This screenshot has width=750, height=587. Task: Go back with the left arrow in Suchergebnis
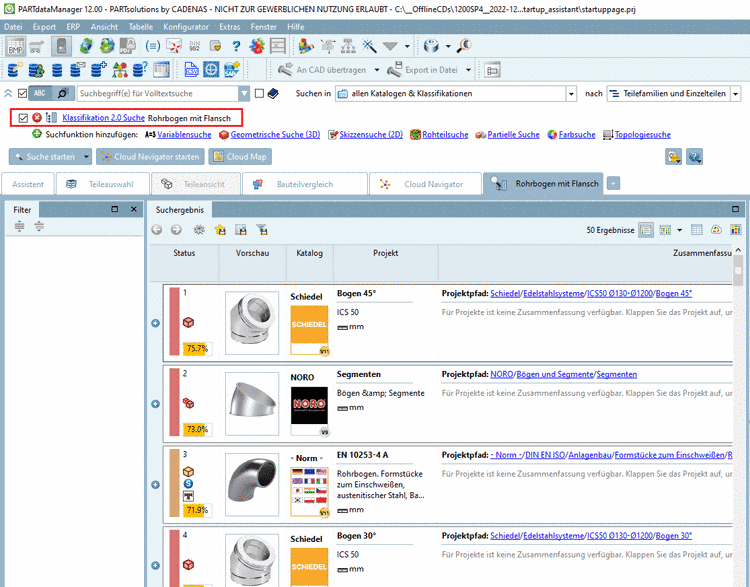[x=156, y=230]
